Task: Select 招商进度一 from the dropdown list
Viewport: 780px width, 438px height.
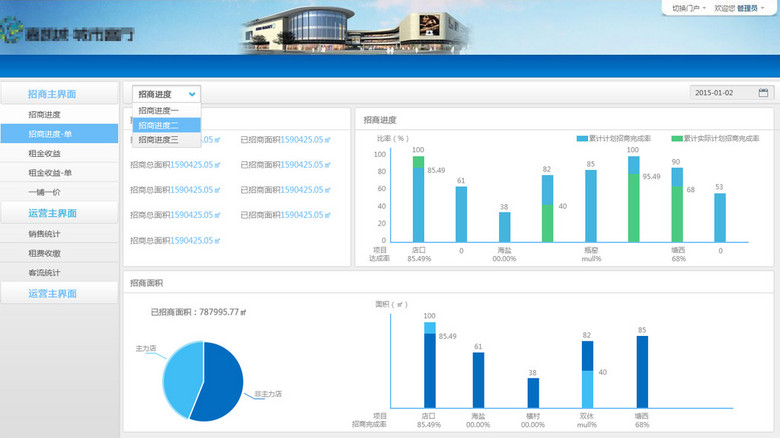Action: [160, 111]
